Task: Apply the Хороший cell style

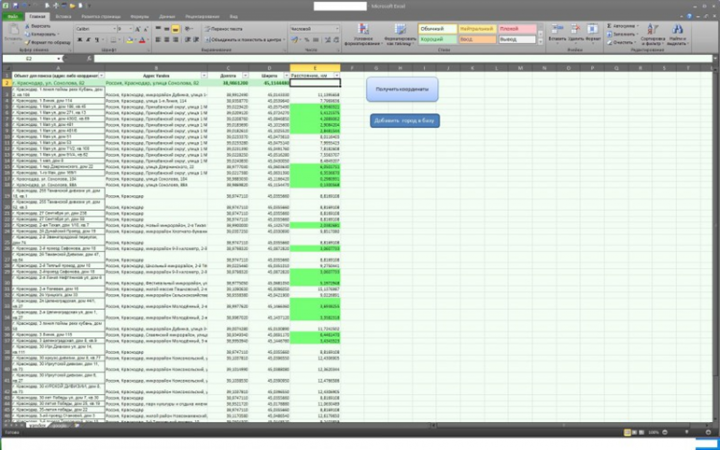Action: pos(438,40)
